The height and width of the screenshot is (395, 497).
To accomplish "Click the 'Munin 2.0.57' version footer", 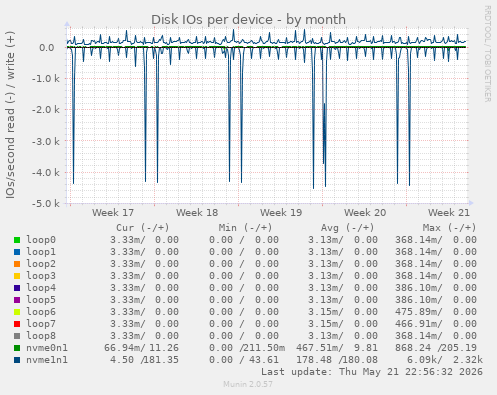I will click(248, 384).
